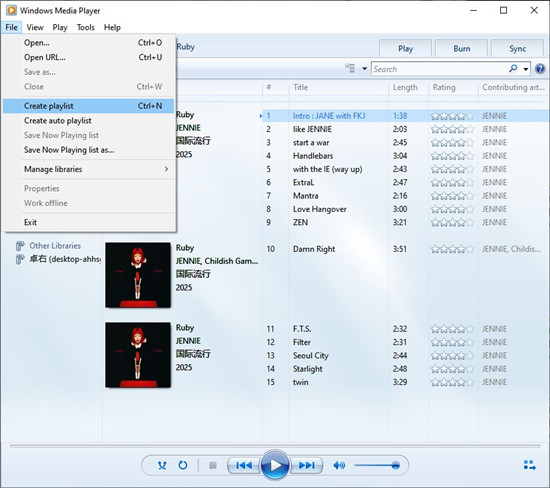This screenshot has width=550, height=488.
Task: Open the search options dropdown arrow
Action: coord(526,69)
